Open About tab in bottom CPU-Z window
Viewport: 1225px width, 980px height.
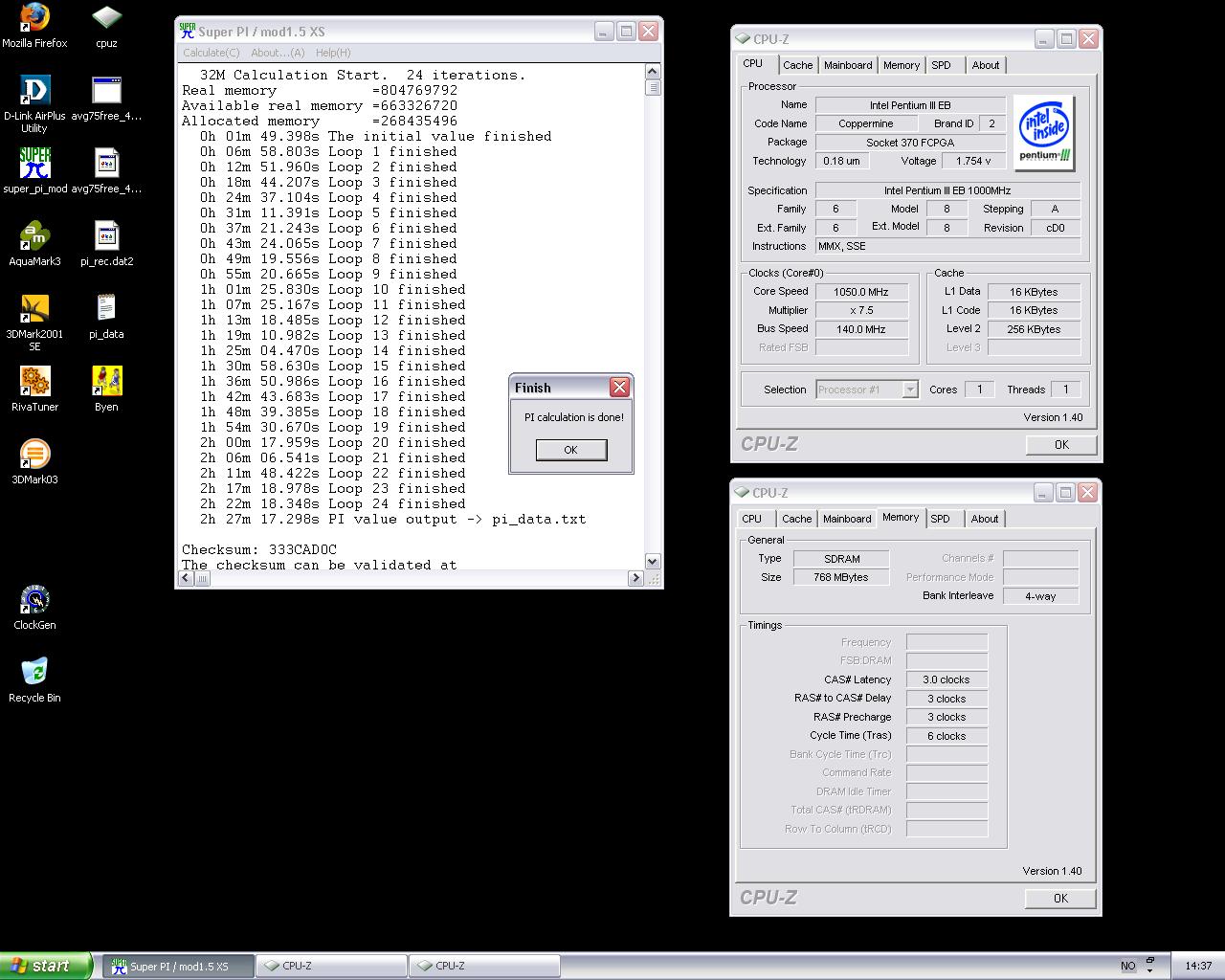[x=985, y=519]
